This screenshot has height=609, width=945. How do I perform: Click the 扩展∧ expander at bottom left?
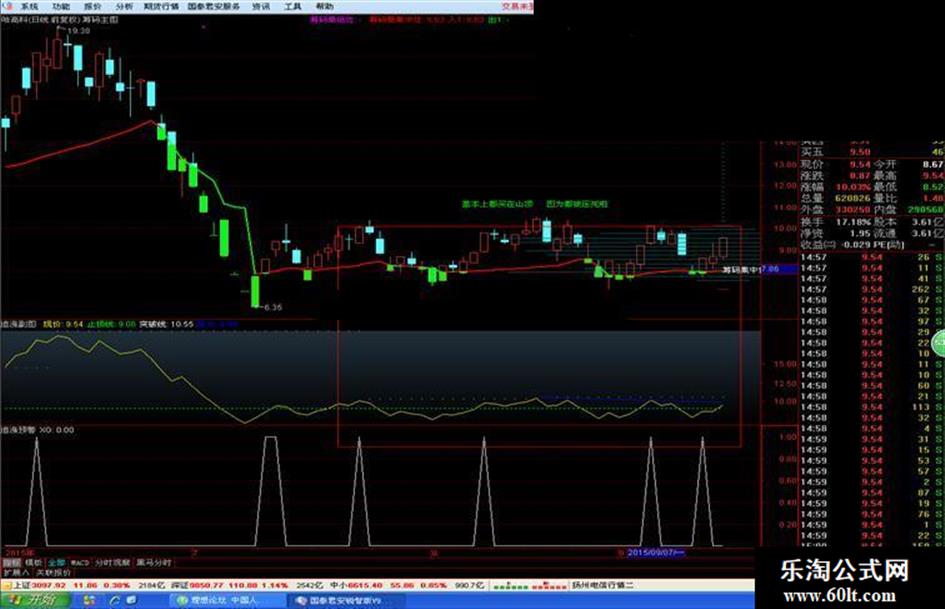coord(16,572)
